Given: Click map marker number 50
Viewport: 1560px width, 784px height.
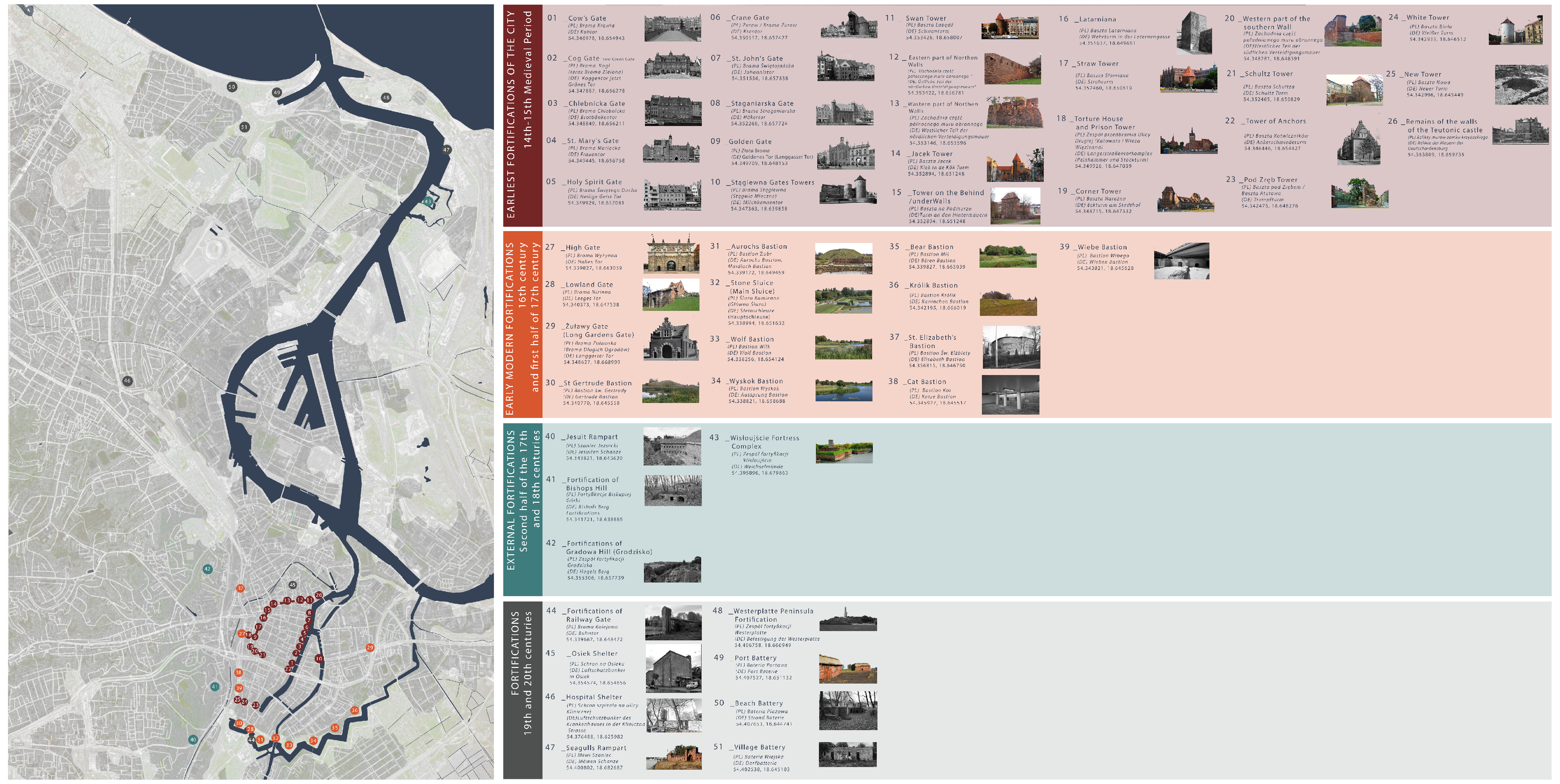Looking at the screenshot, I should coord(231,87).
